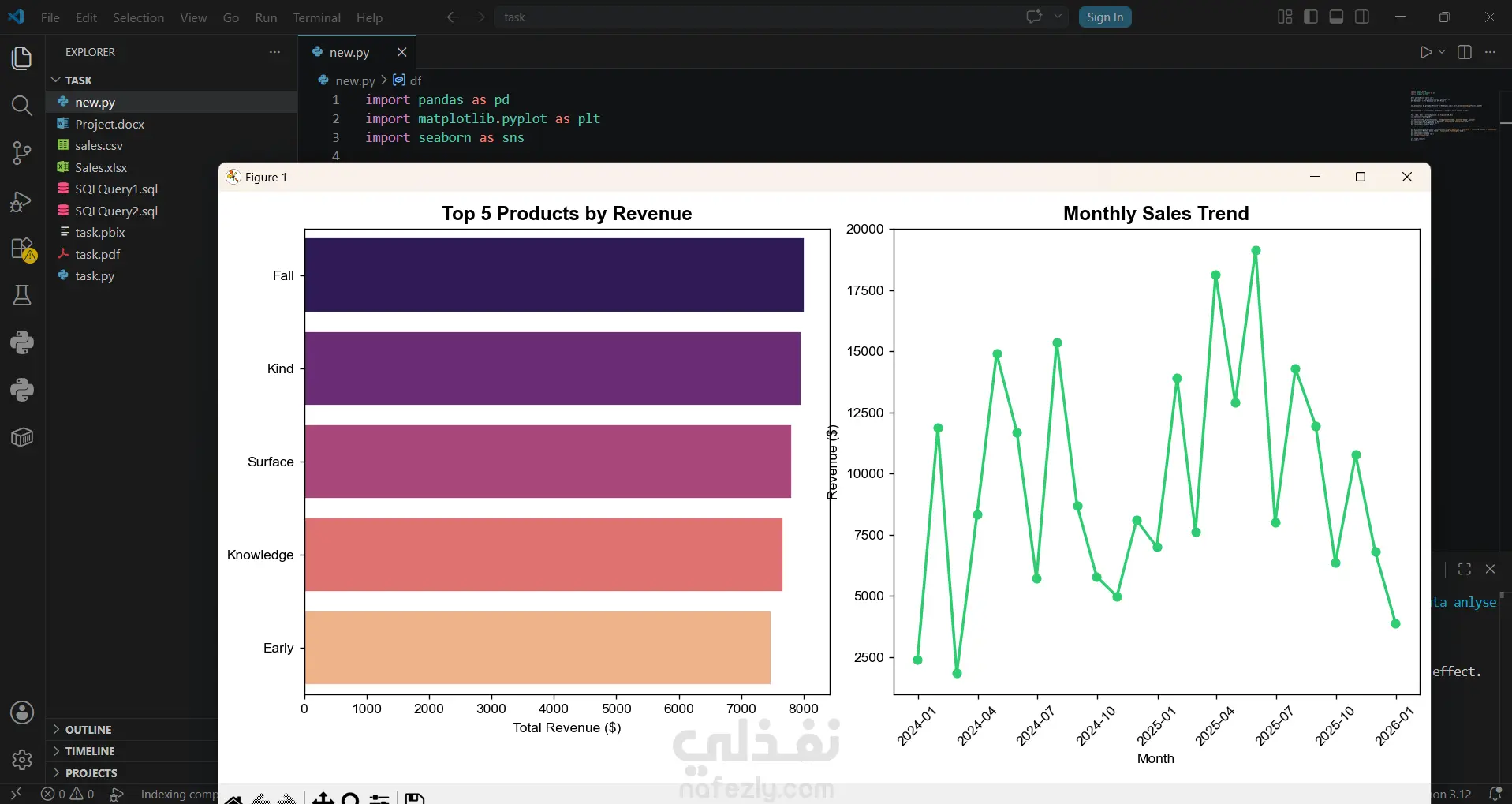Open the Manage gear in activity bar
The width and height of the screenshot is (1512, 804).
22,760
